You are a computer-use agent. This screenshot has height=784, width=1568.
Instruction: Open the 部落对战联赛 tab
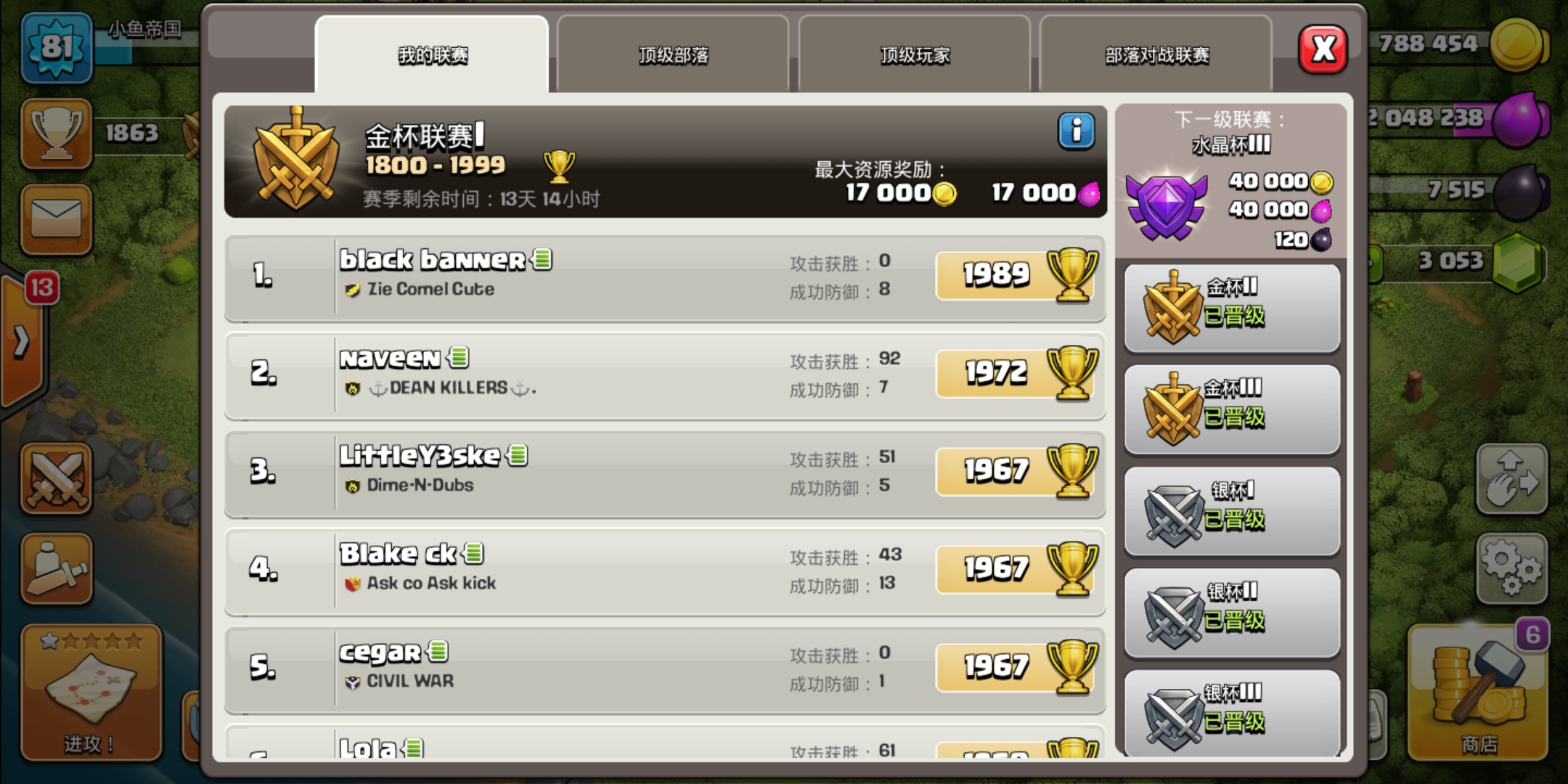pyautogui.click(x=1156, y=54)
